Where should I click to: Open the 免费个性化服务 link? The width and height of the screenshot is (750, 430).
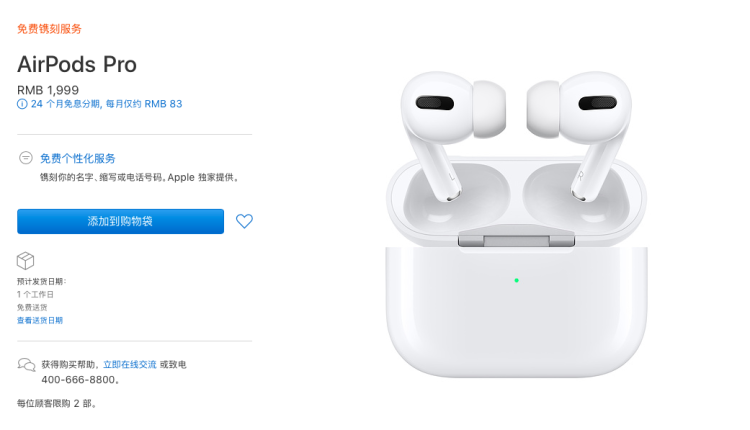[x=77, y=158]
